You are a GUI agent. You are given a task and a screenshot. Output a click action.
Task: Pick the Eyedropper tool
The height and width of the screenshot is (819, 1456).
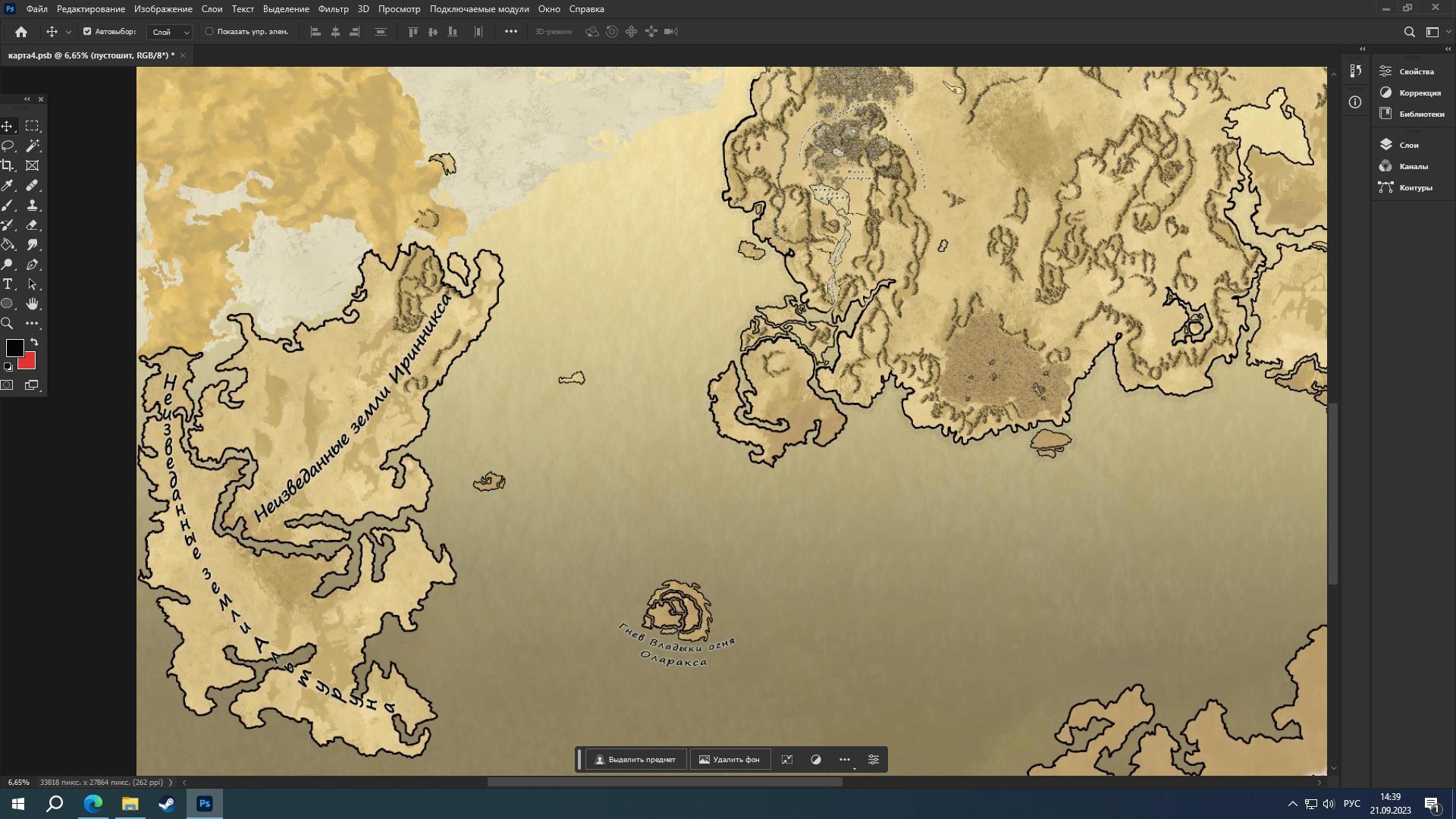click(8, 186)
